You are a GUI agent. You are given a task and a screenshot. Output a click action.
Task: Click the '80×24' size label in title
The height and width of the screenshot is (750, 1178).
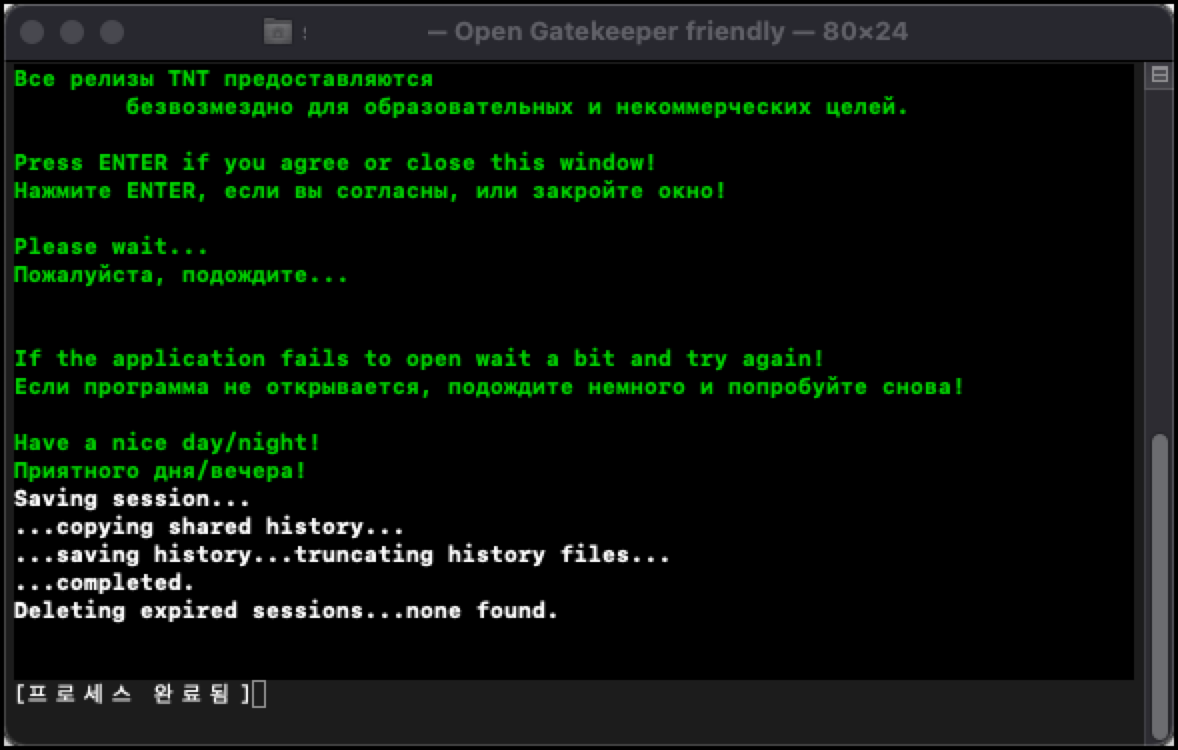click(865, 31)
